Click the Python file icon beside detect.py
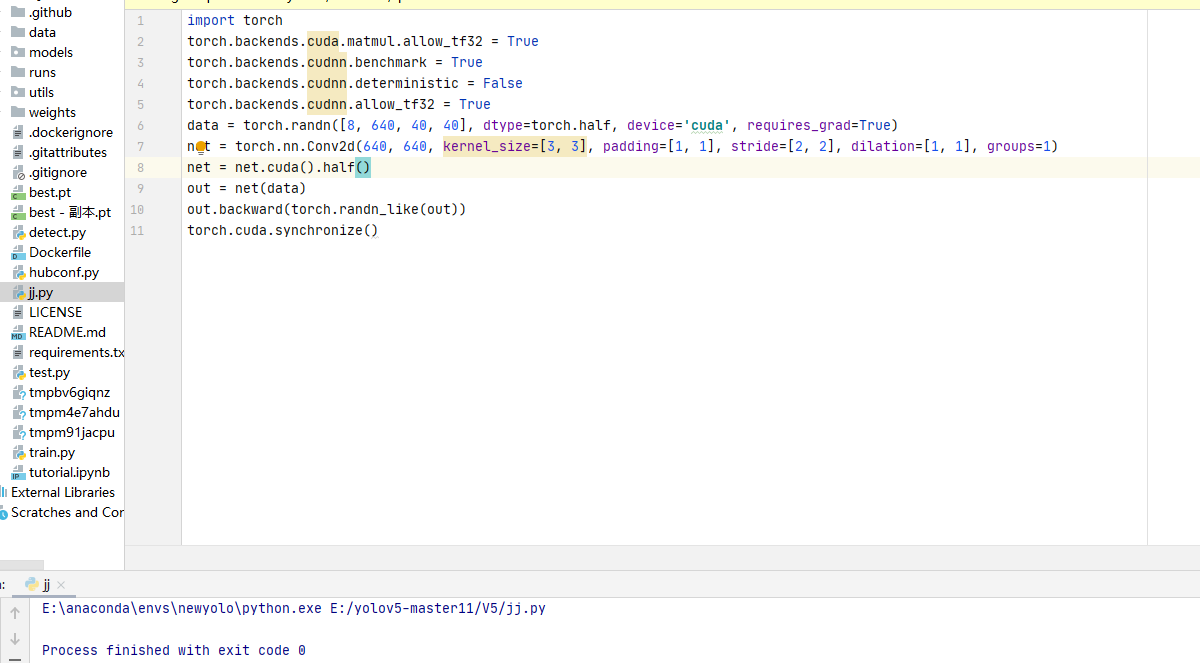Screen dimensions: 1200x663 17,232
